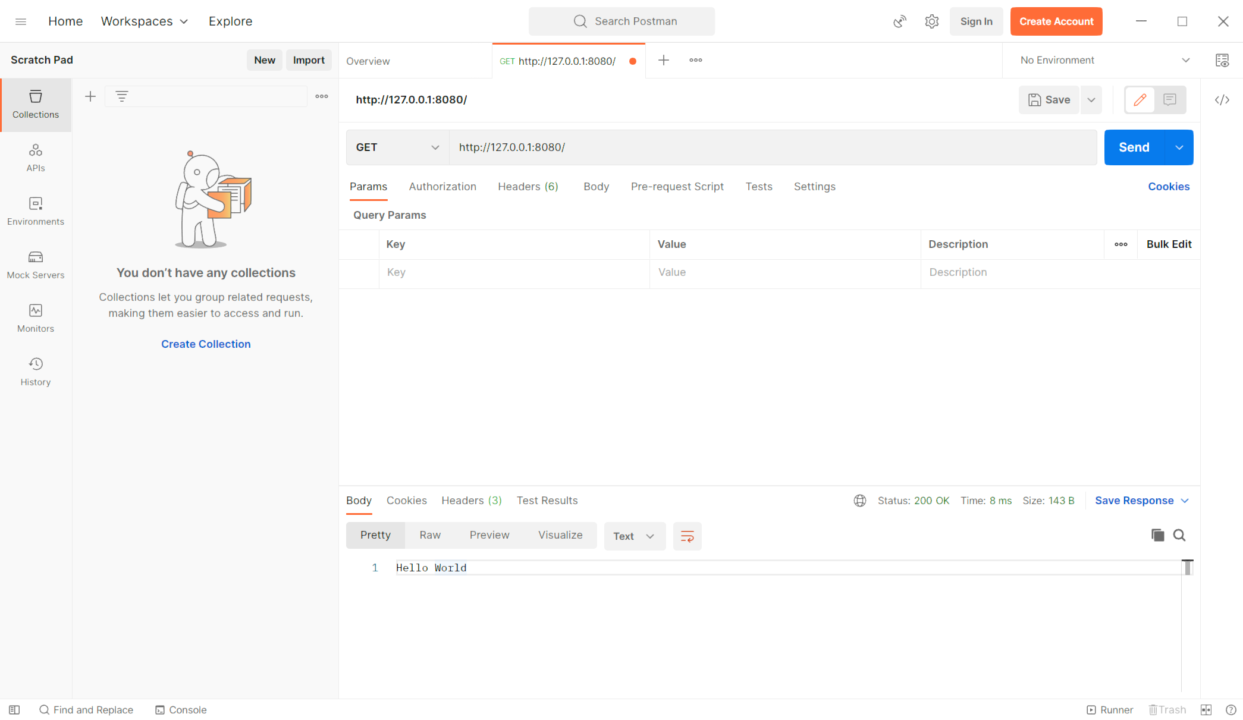Open the Save options dropdown arrow
Screen dimensions: 1243x720
pos(1091,100)
